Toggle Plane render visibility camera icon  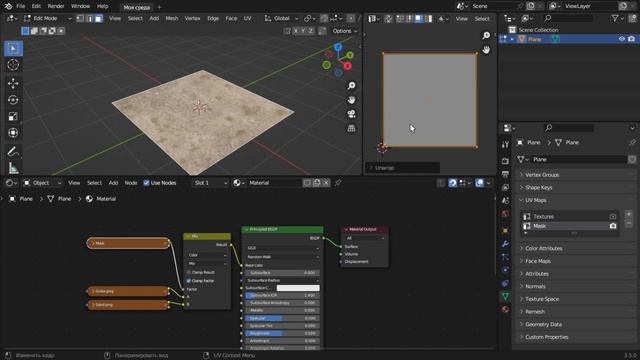631,39
